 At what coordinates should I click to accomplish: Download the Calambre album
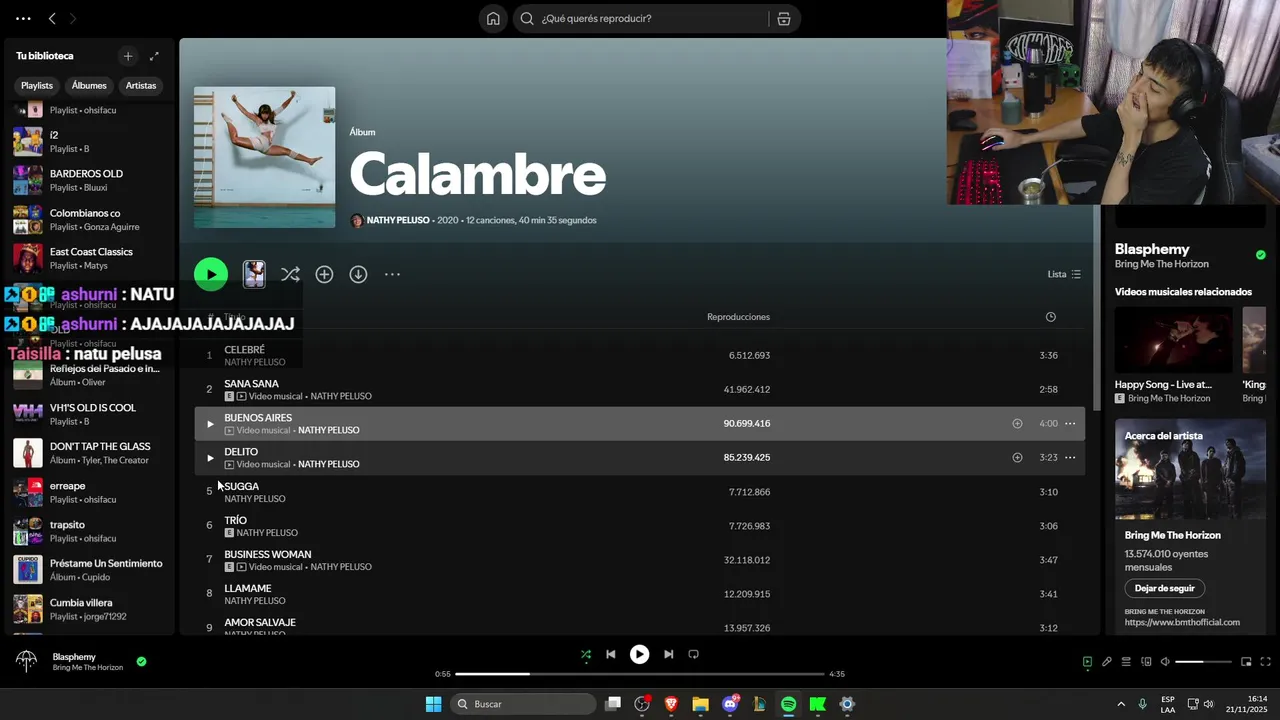click(x=358, y=274)
